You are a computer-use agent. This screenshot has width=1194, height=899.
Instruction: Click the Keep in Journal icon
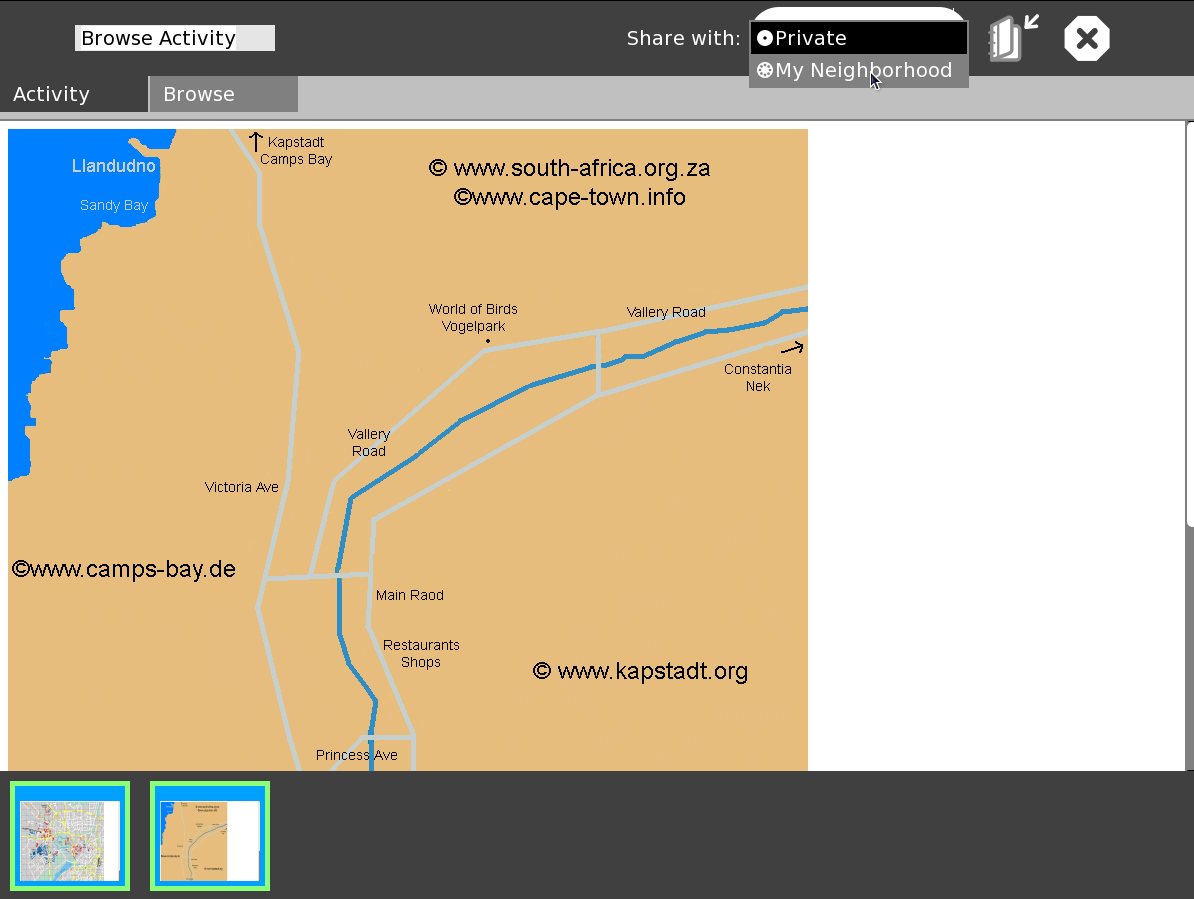(1012, 39)
